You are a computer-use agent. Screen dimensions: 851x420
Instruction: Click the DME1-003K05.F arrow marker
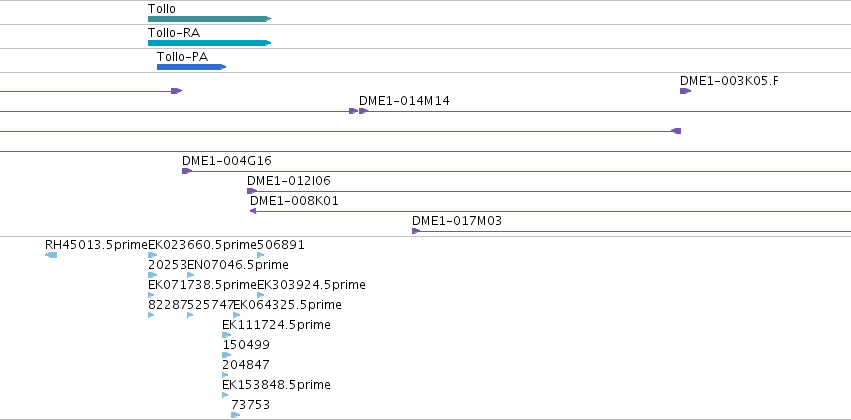point(685,91)
